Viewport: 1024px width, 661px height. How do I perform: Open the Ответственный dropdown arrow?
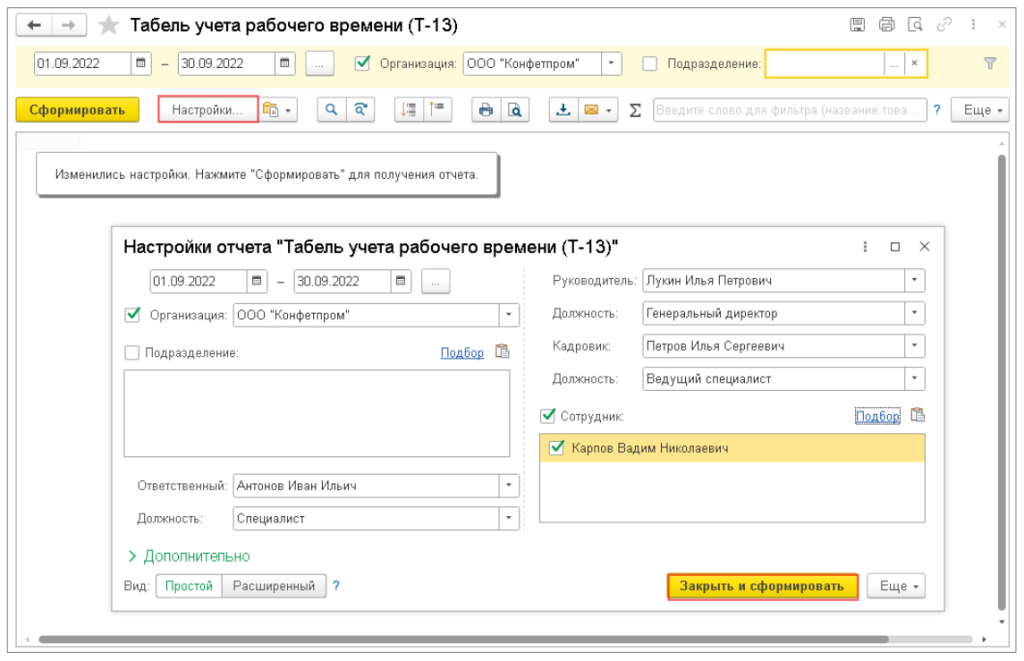tap(509, 485)
